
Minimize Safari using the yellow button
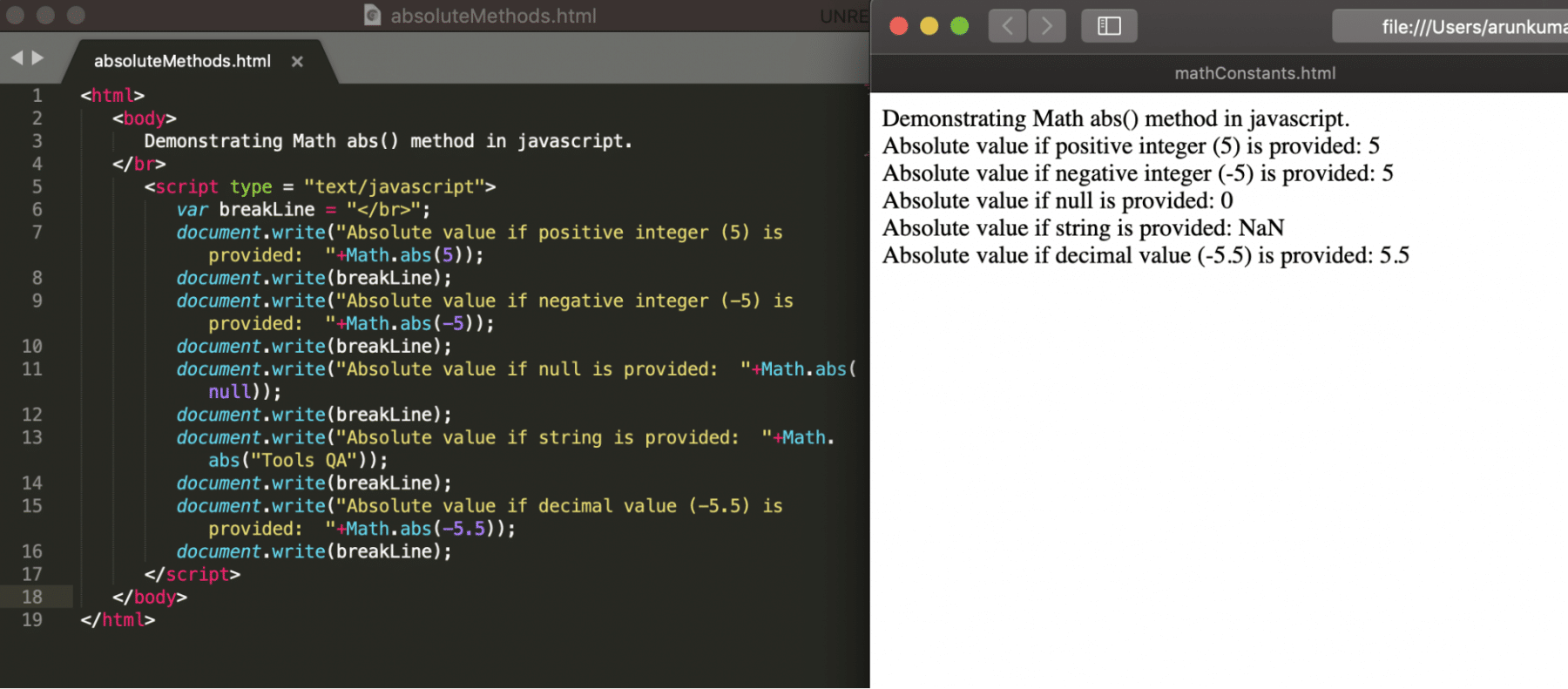(x=929, y=26)
